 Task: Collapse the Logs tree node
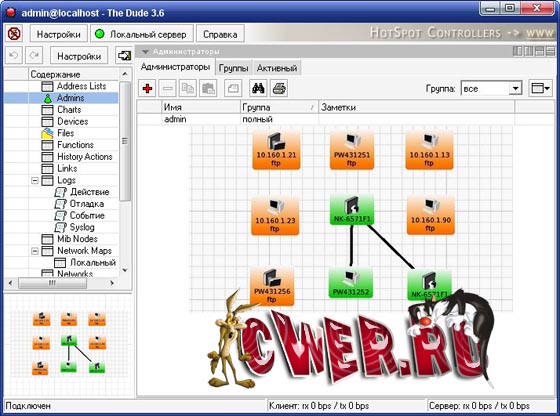35,180
